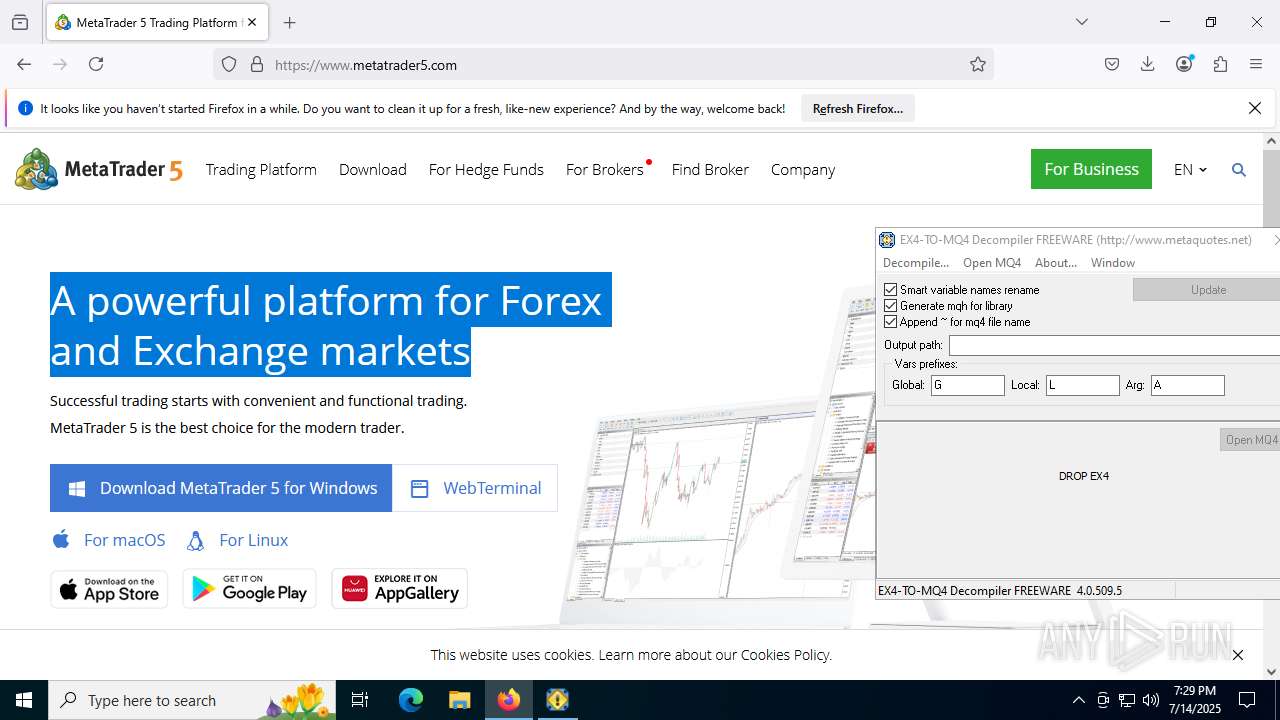1280x720 pixels.
Task: Click the taskbar search box
Action: (192, 700)
